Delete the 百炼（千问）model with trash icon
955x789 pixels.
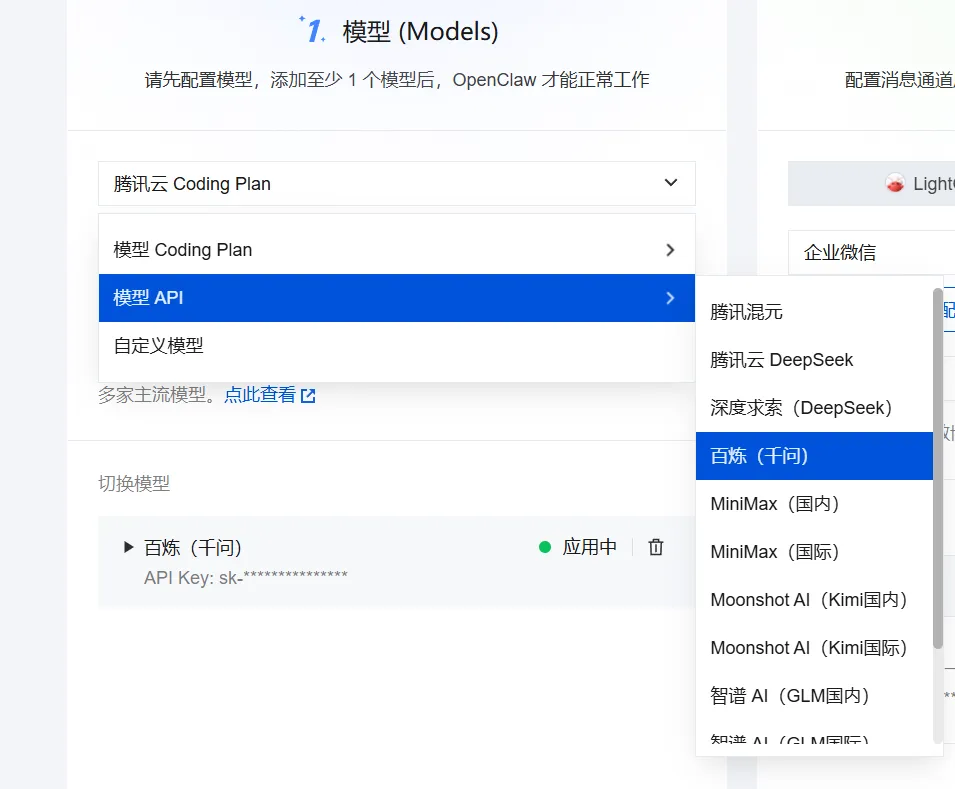(656, 547)
